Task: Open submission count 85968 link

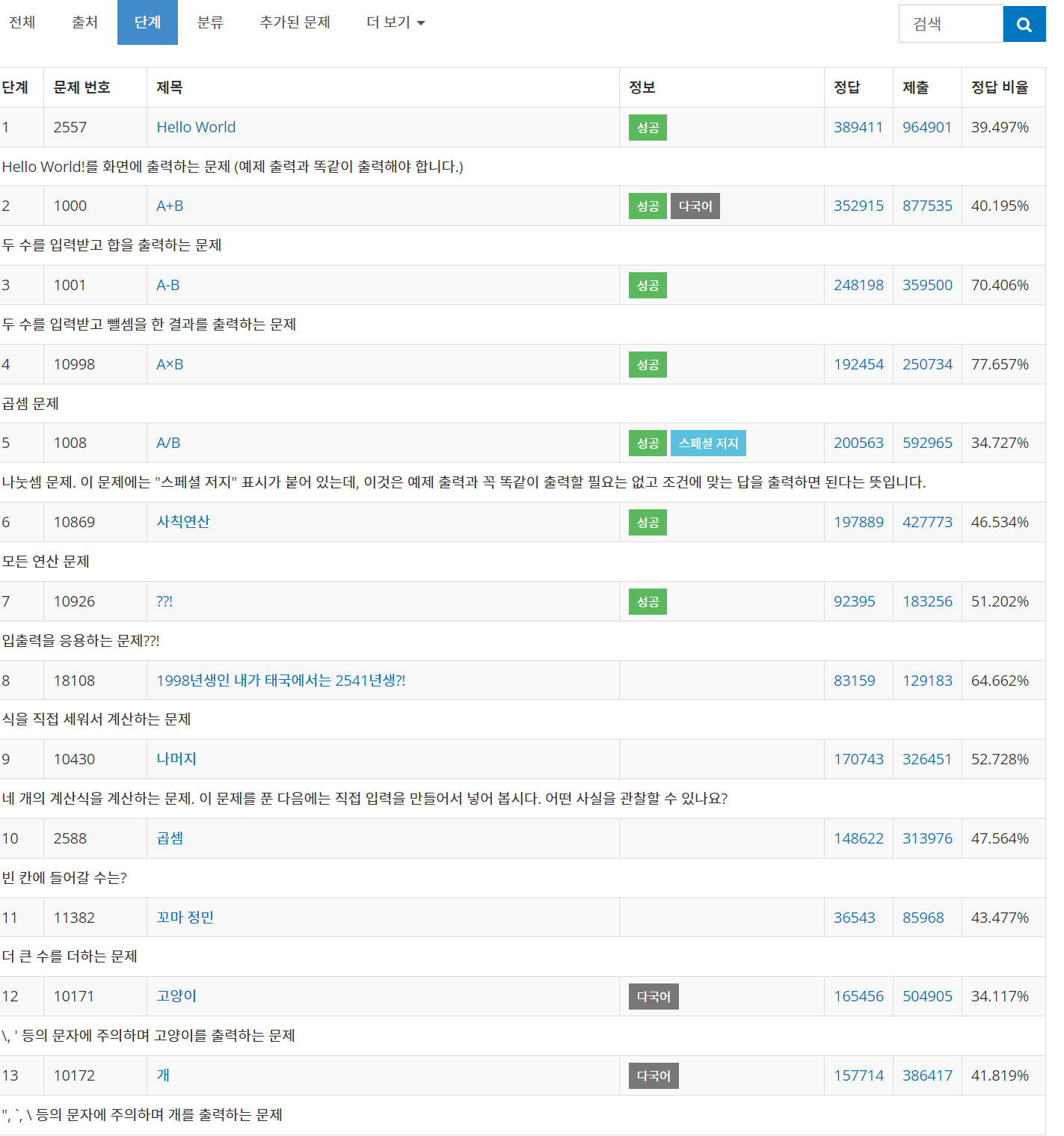Action: point(923,918)
